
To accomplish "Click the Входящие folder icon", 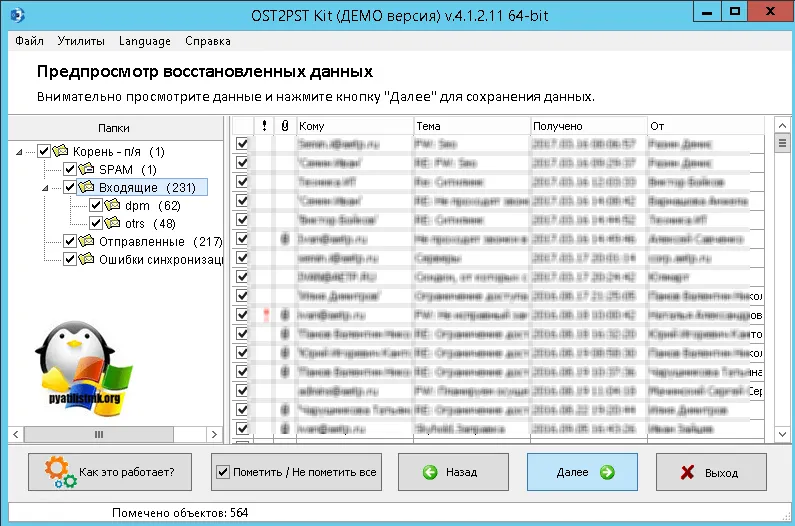I will pos(86,187).
